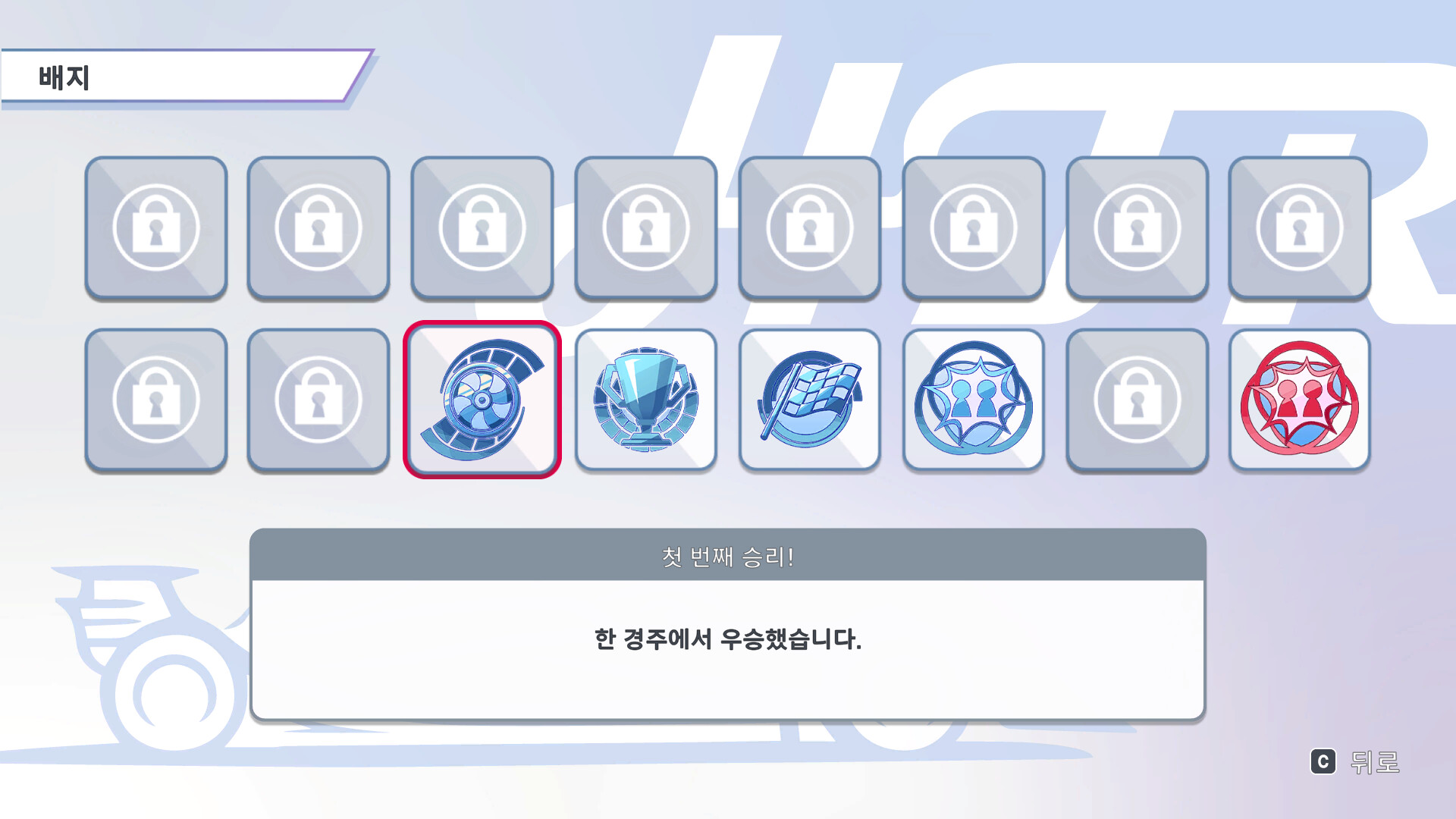Image resolution: width=1456 pixels, height=819 pixels.
Task: Click the 한 경주에서 우승했습니다 description text
Action: (x=728, y=639)
